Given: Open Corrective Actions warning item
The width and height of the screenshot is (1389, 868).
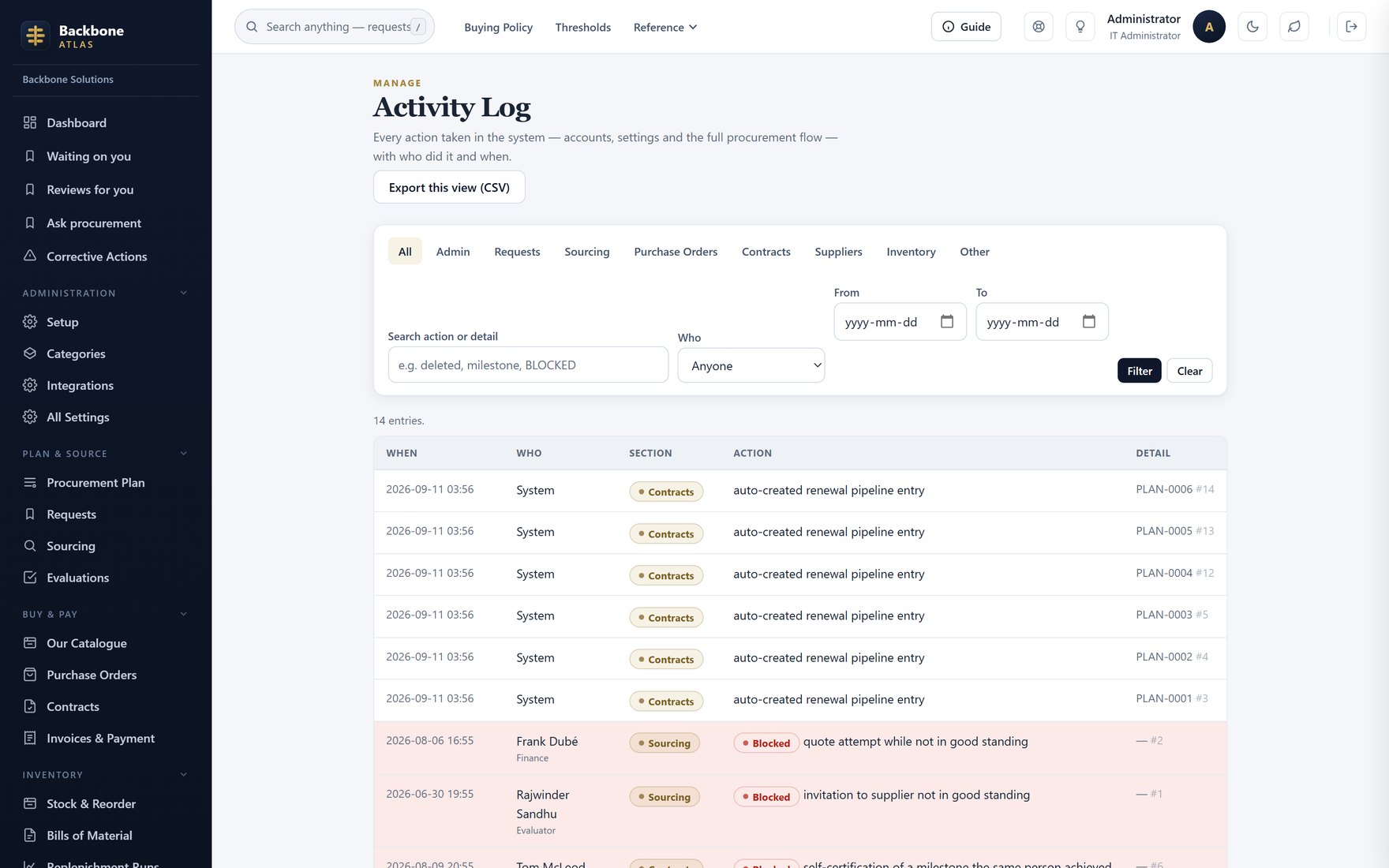Looking at the screenshot, I should pyautogui.click(x=106, y=256).
